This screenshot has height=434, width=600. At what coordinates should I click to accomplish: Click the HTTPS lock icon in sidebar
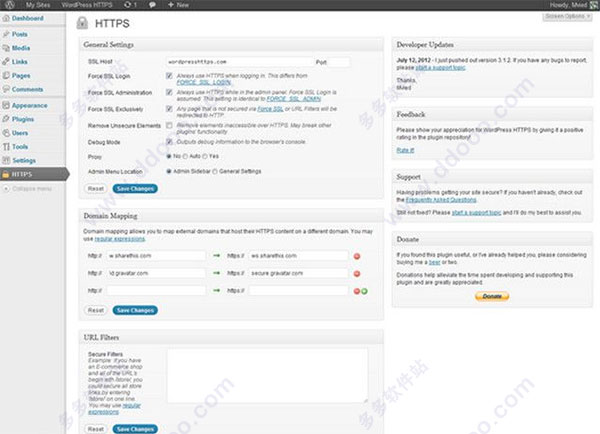[x=5, y=175]
